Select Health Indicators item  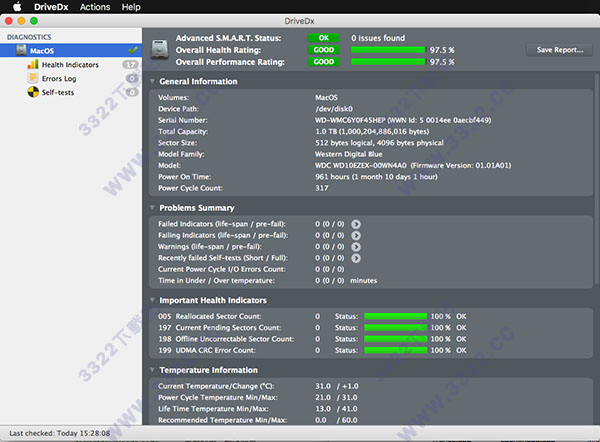click(x=70, y=65)
